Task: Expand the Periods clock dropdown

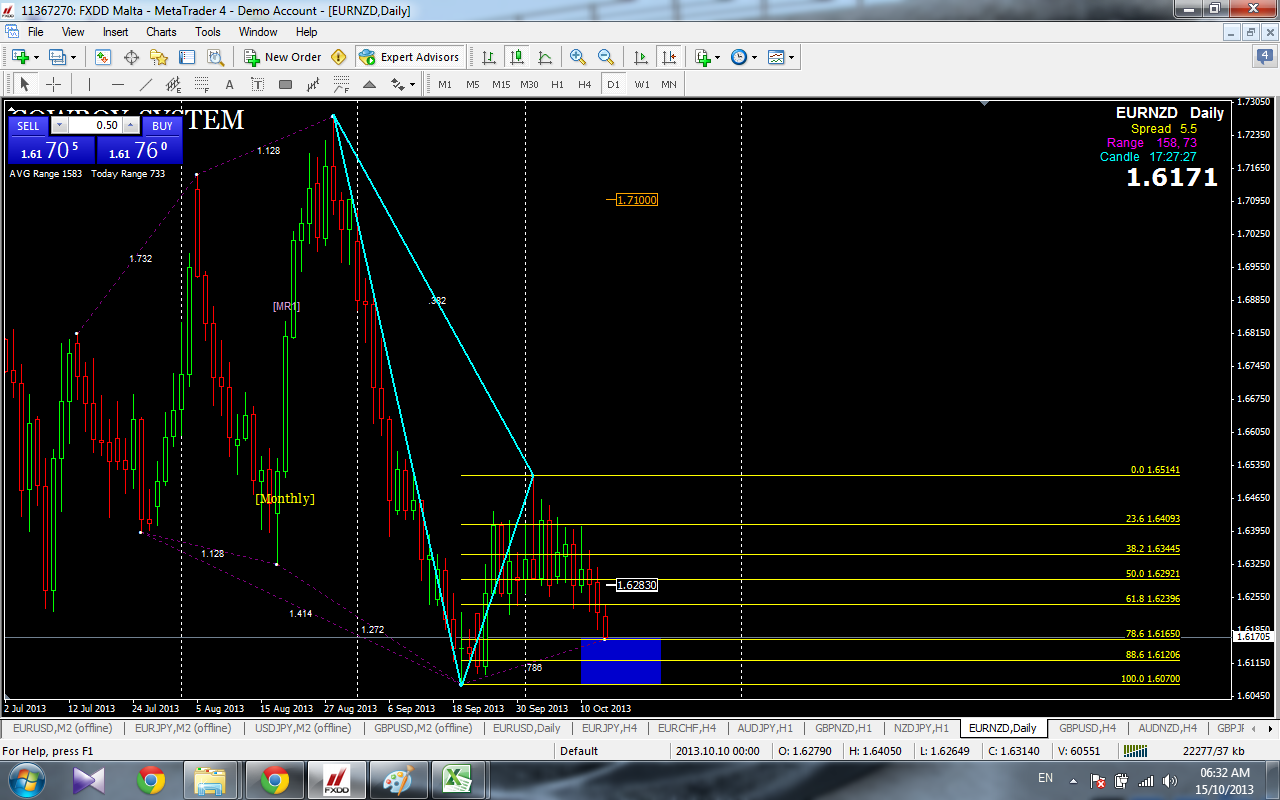Action: tap(754, 57)
